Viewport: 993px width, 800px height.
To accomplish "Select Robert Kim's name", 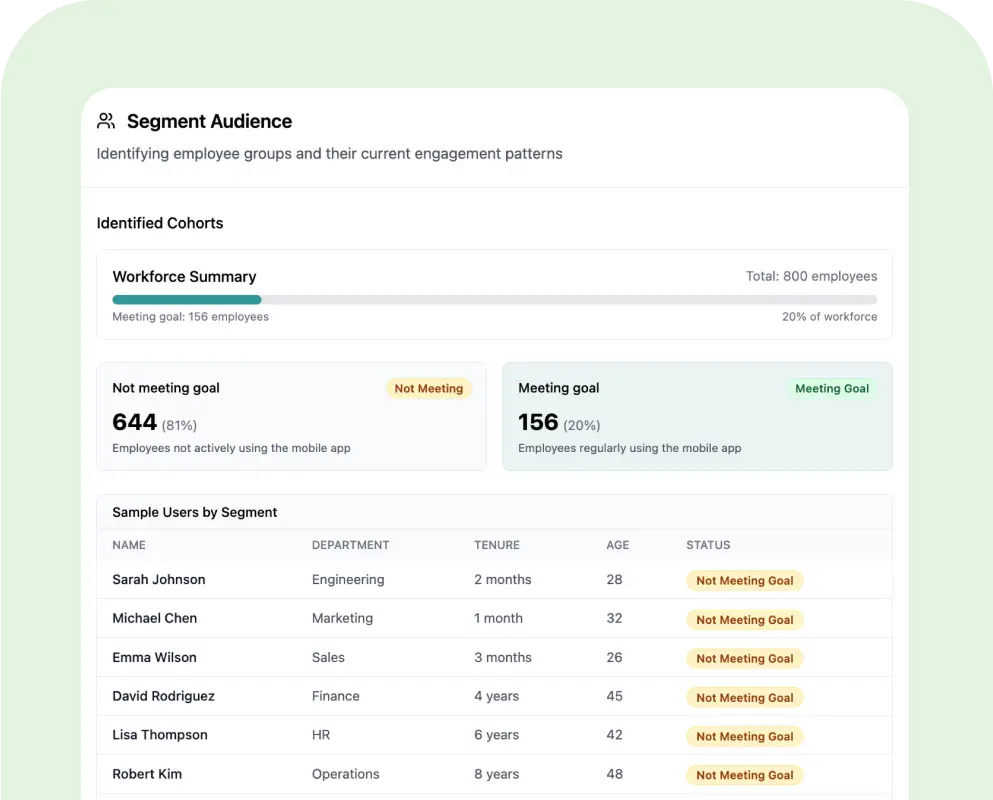I will (147, 774).
